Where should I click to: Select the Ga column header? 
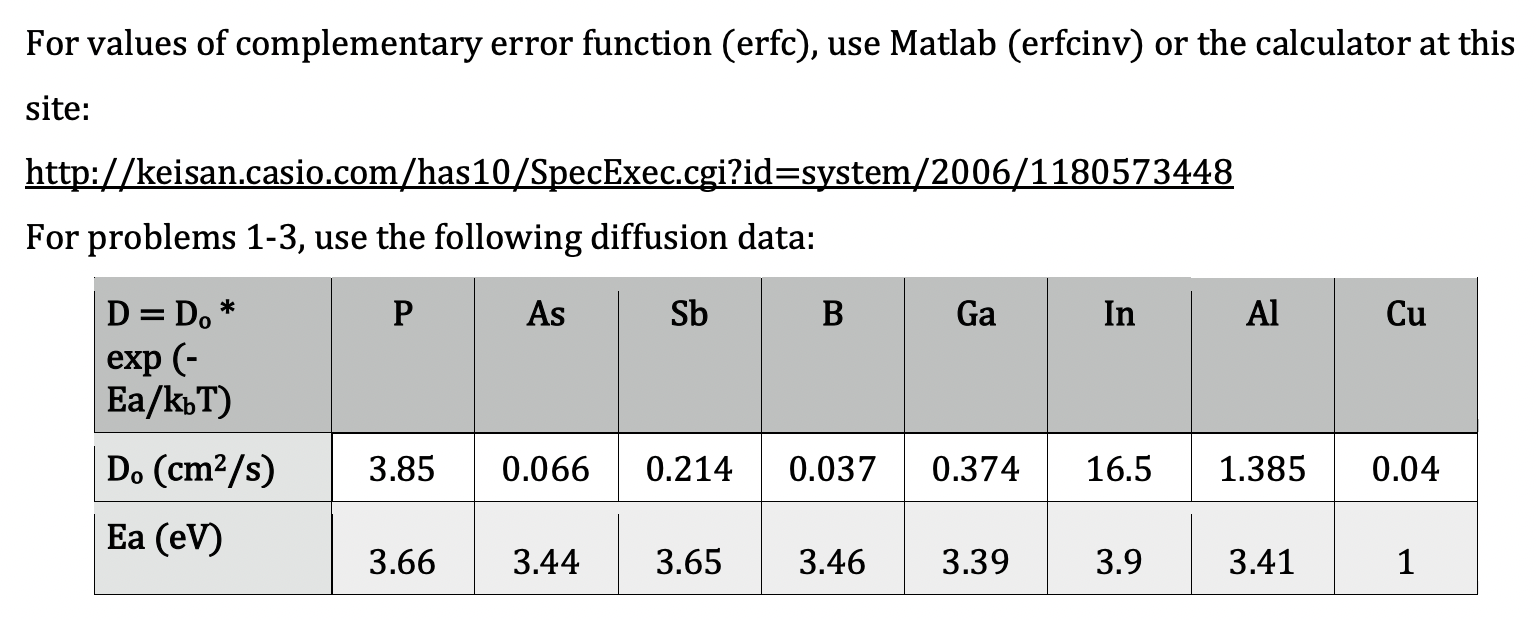[x=975, y=315]
